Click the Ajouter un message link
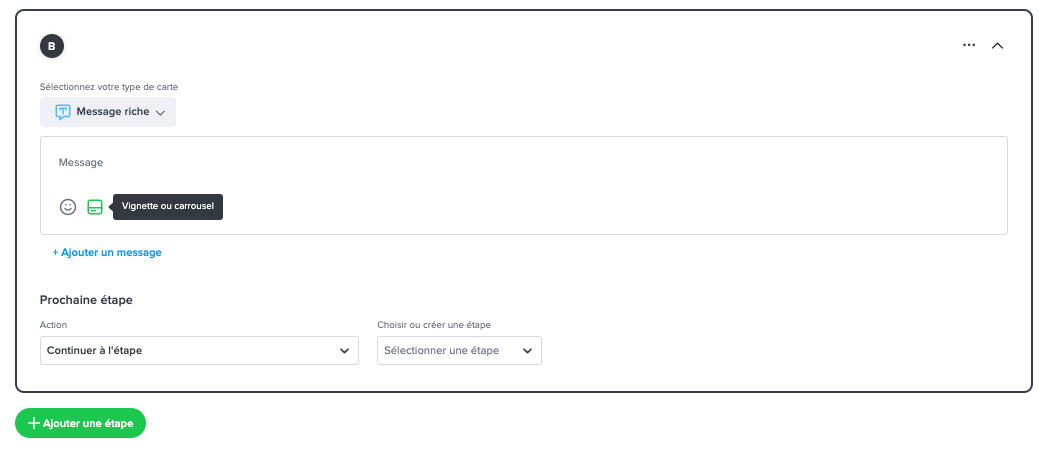 click(x=107, y=253)
